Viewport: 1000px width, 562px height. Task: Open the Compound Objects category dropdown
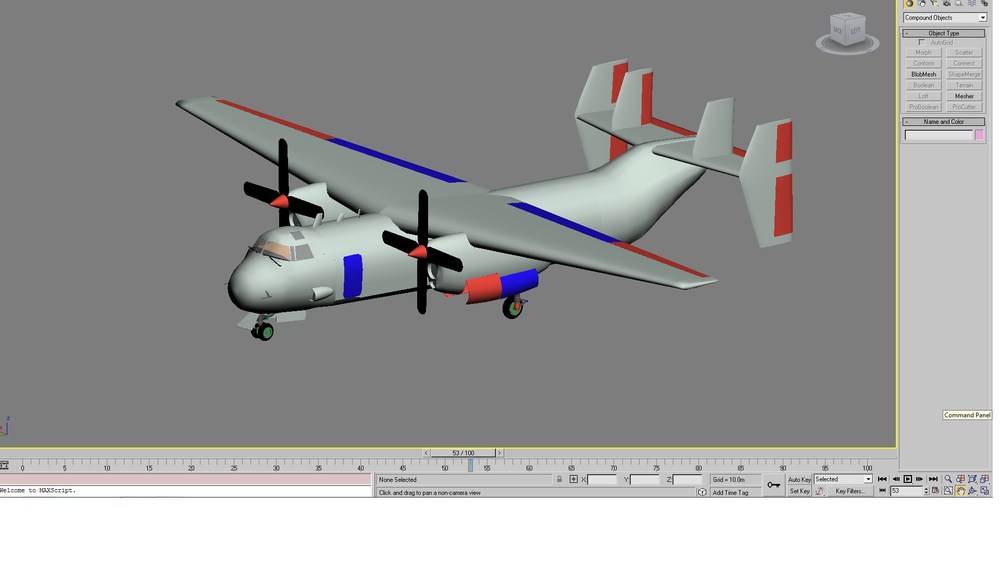[x=945, y=18]
